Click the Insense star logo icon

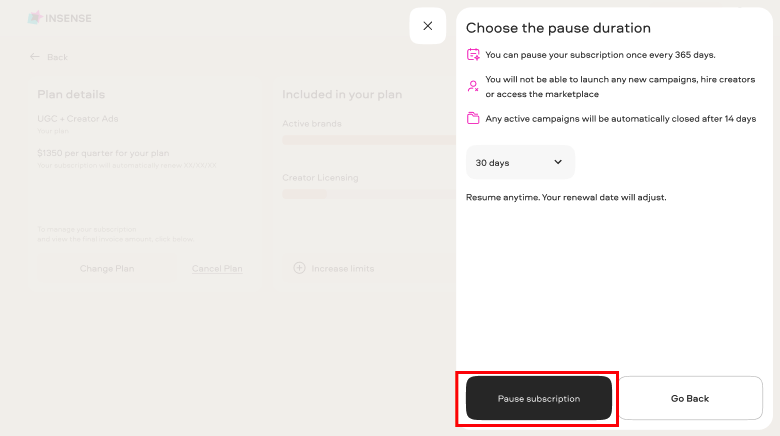35,18
